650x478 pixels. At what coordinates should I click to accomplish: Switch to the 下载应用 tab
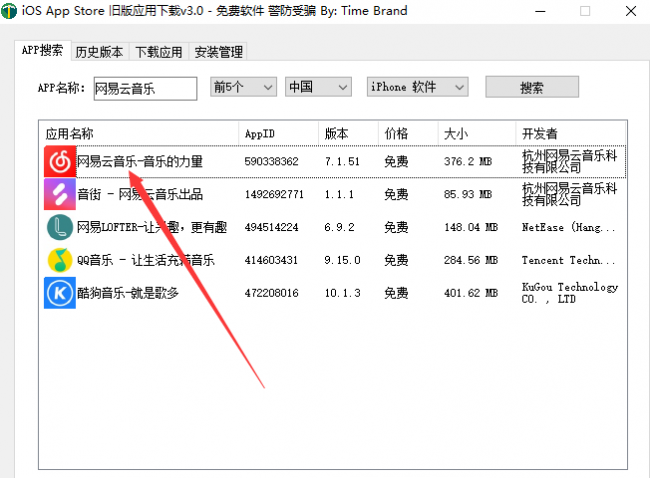[x=159, y=52]
